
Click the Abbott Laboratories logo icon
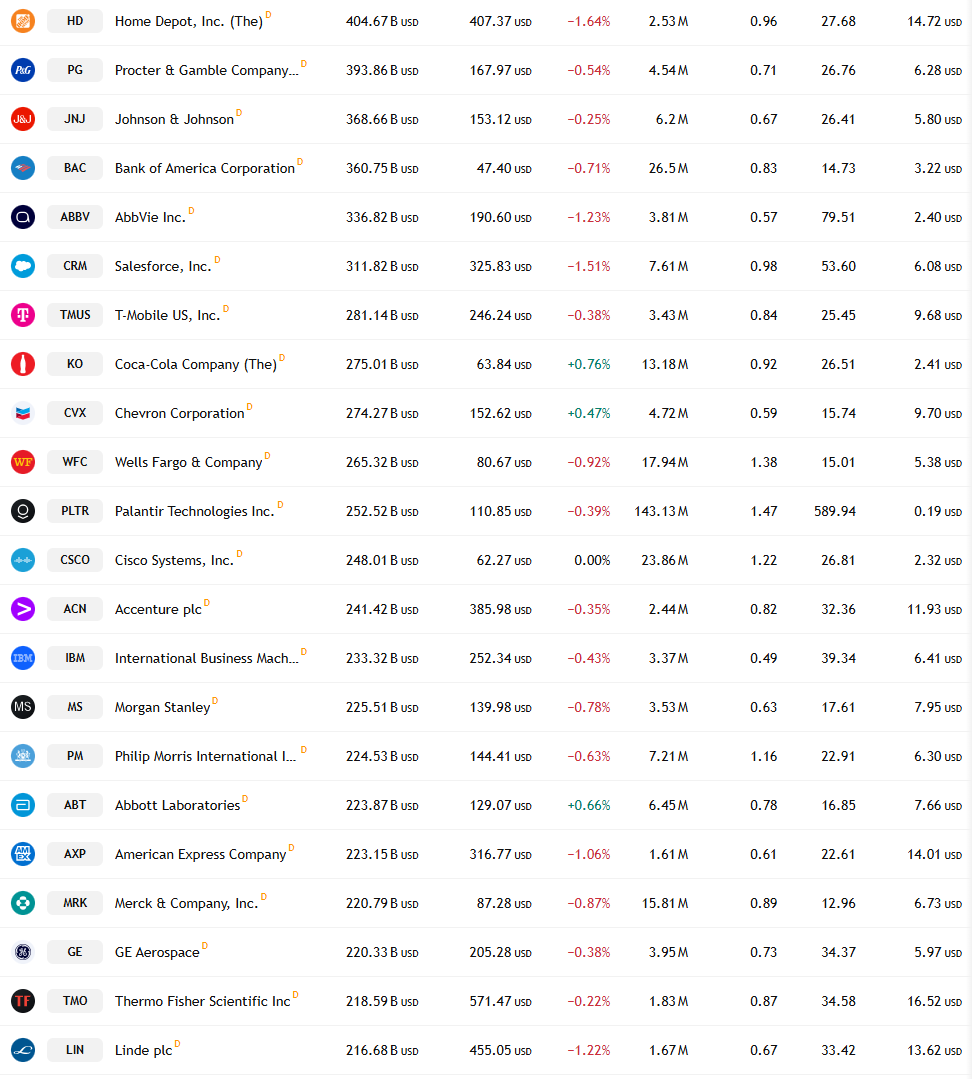tap(23, 805)
